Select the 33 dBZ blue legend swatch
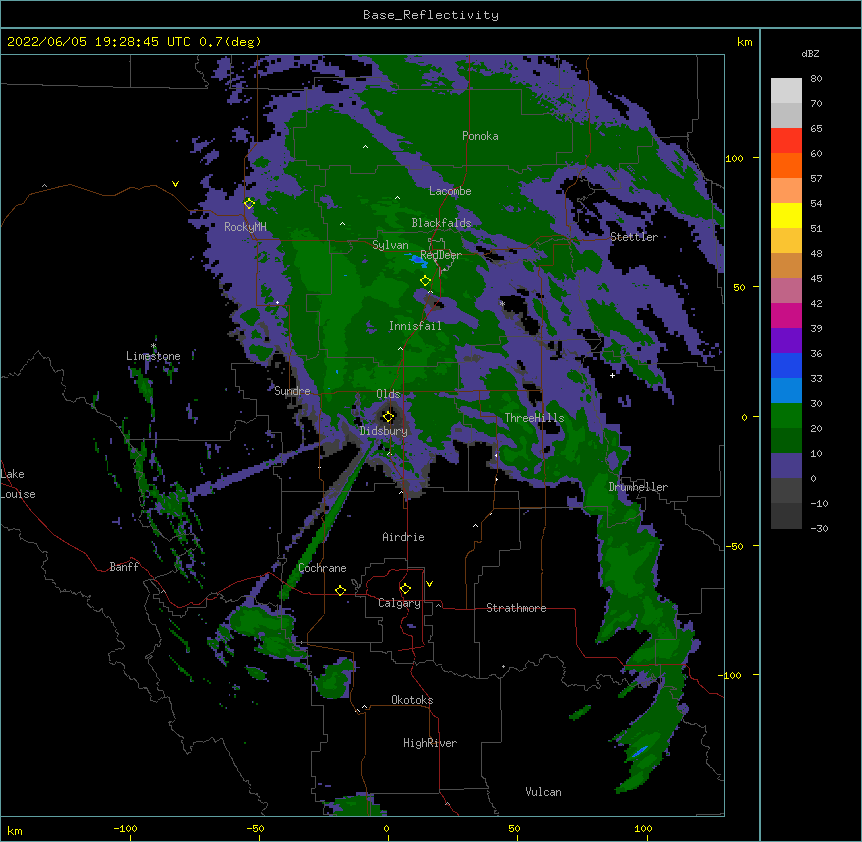The width and height of the screenshot is (862, 842). click(x=786, y=365)
